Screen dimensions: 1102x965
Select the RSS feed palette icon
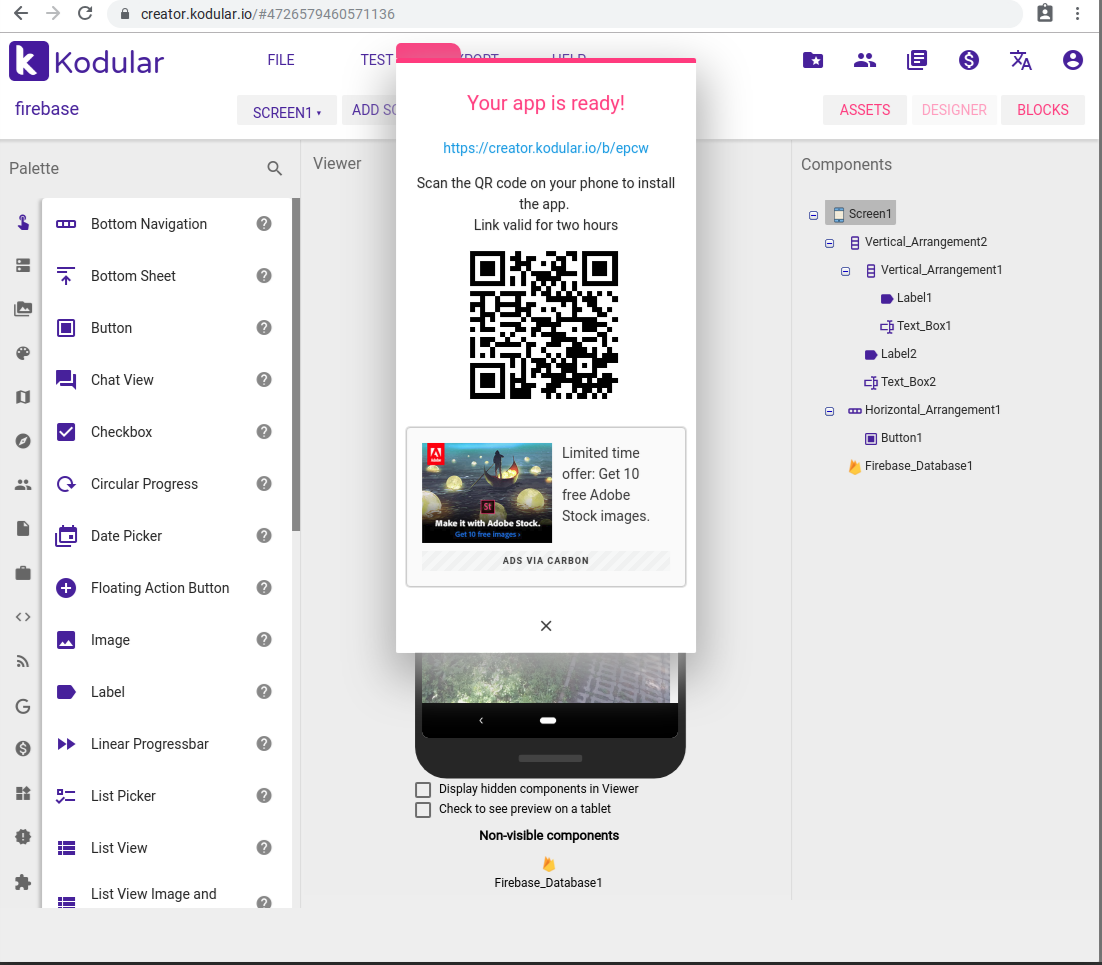23,661
